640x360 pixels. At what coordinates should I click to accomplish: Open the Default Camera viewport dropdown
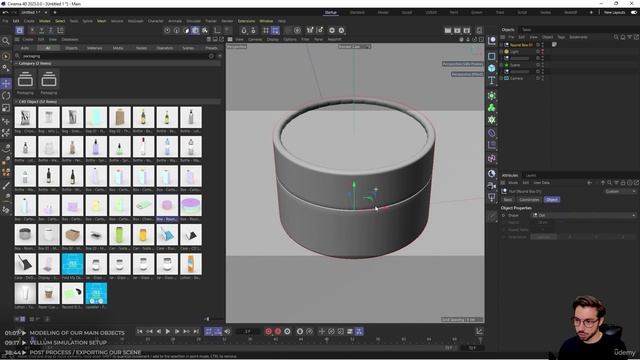click(x=354, y=47)
